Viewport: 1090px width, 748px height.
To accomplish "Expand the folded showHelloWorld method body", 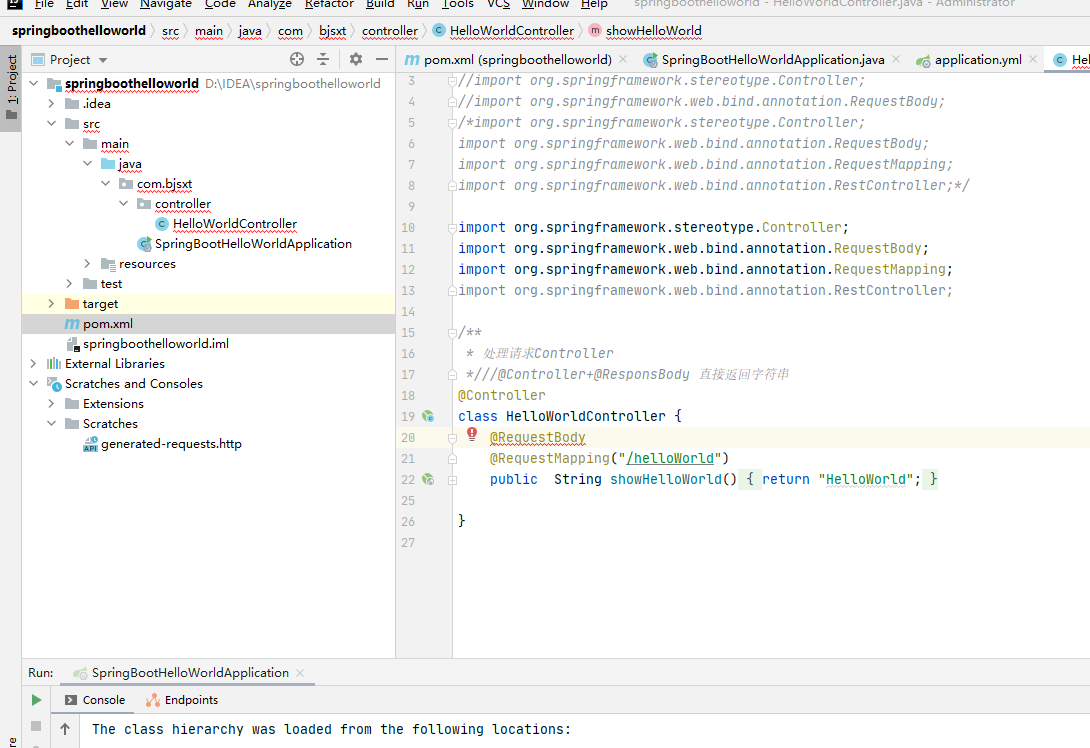I will click(x=452, y=480).
